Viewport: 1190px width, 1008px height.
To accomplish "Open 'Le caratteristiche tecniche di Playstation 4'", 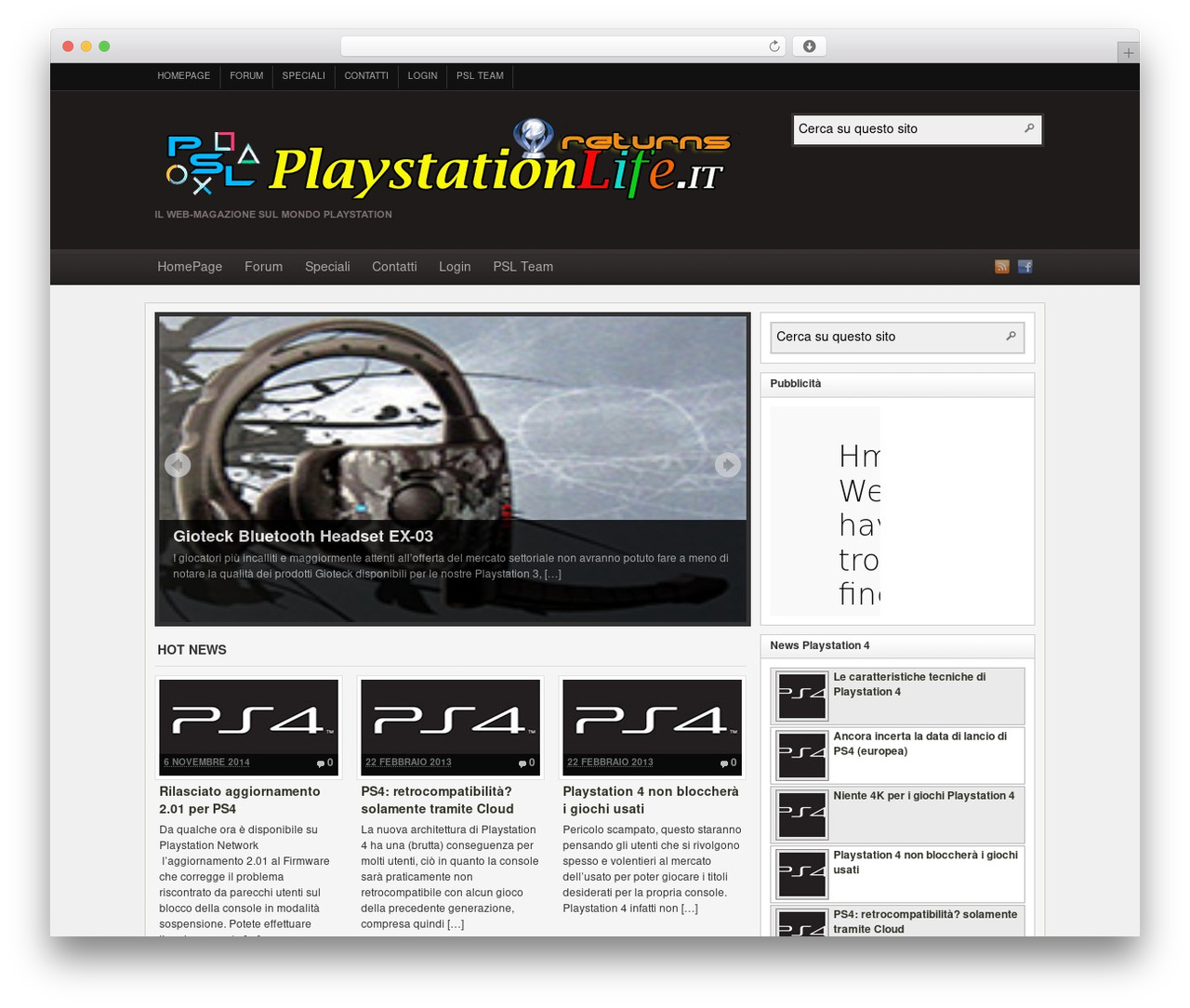I will (909, 684).
